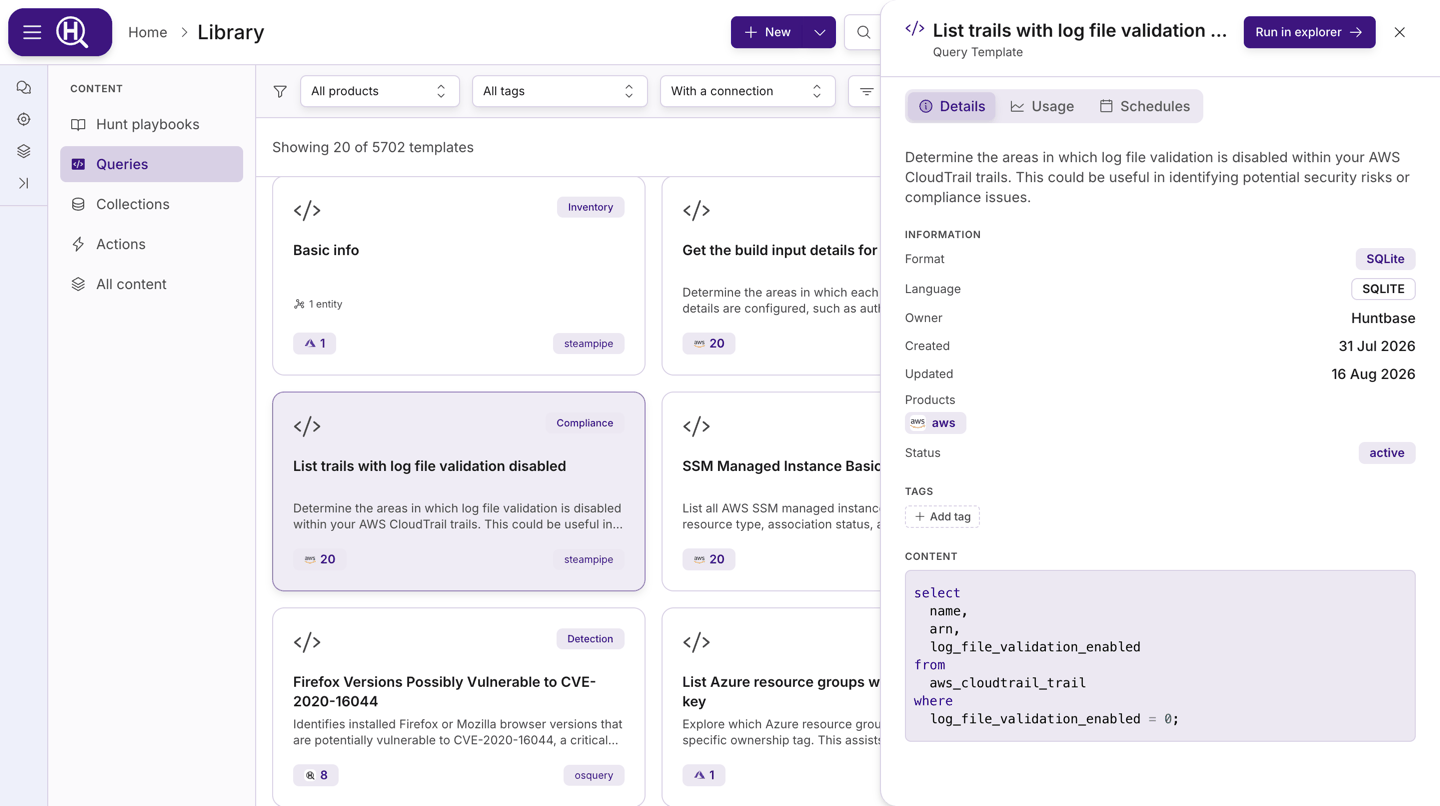Open Collections in the sidebar
Viewport: 1440px width, 806px height.
[151, 204]
